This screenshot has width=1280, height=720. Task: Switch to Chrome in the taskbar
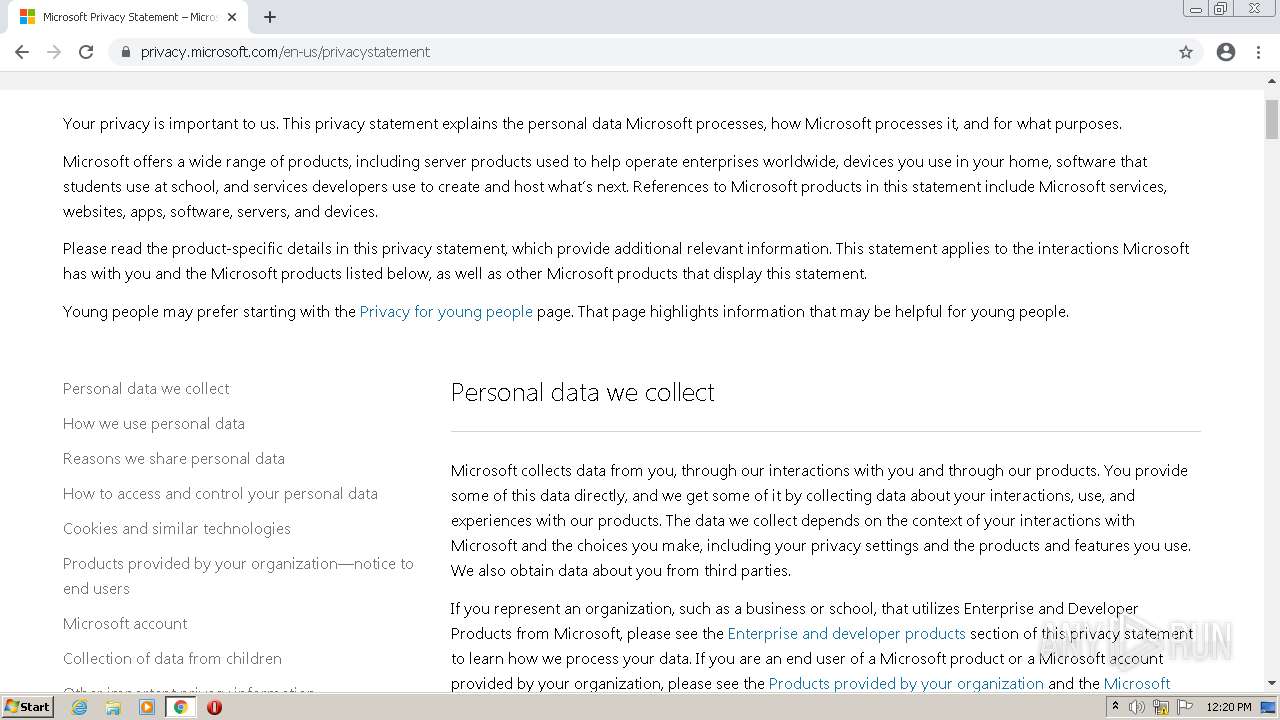[181, 707]
